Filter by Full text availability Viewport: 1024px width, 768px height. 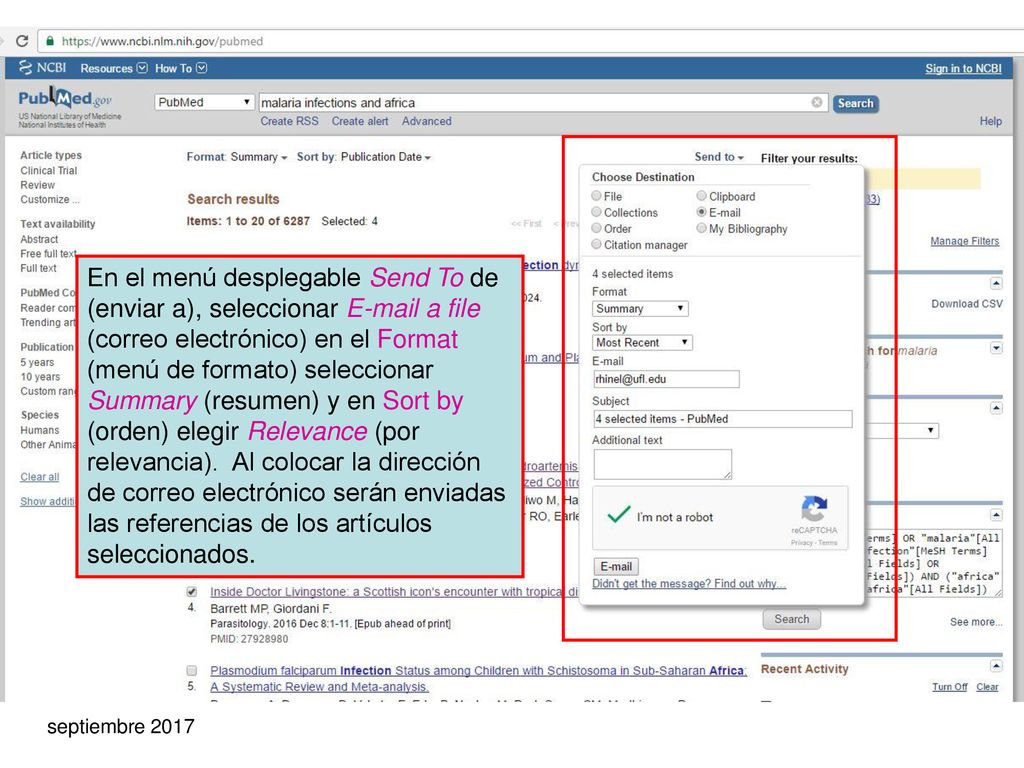[38, 268]
